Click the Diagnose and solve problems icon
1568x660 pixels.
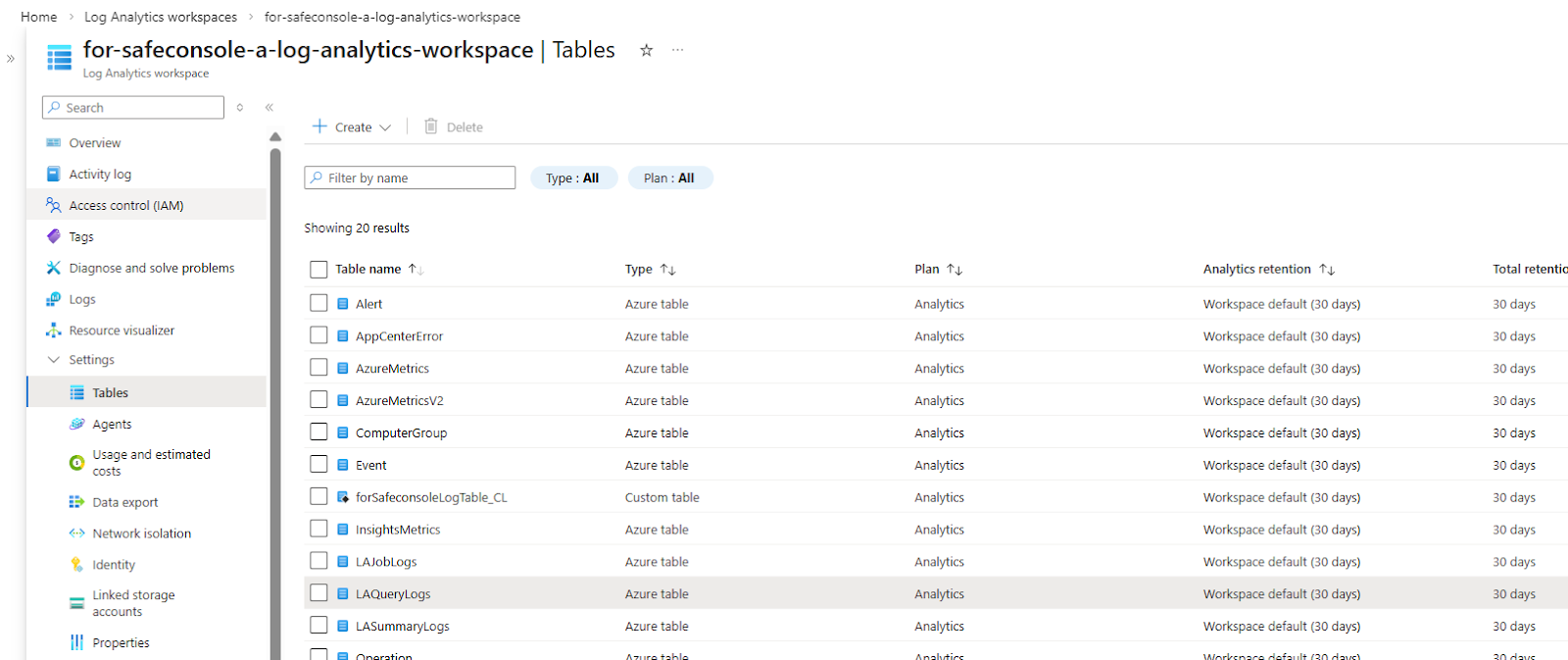[x=54, y=268]
